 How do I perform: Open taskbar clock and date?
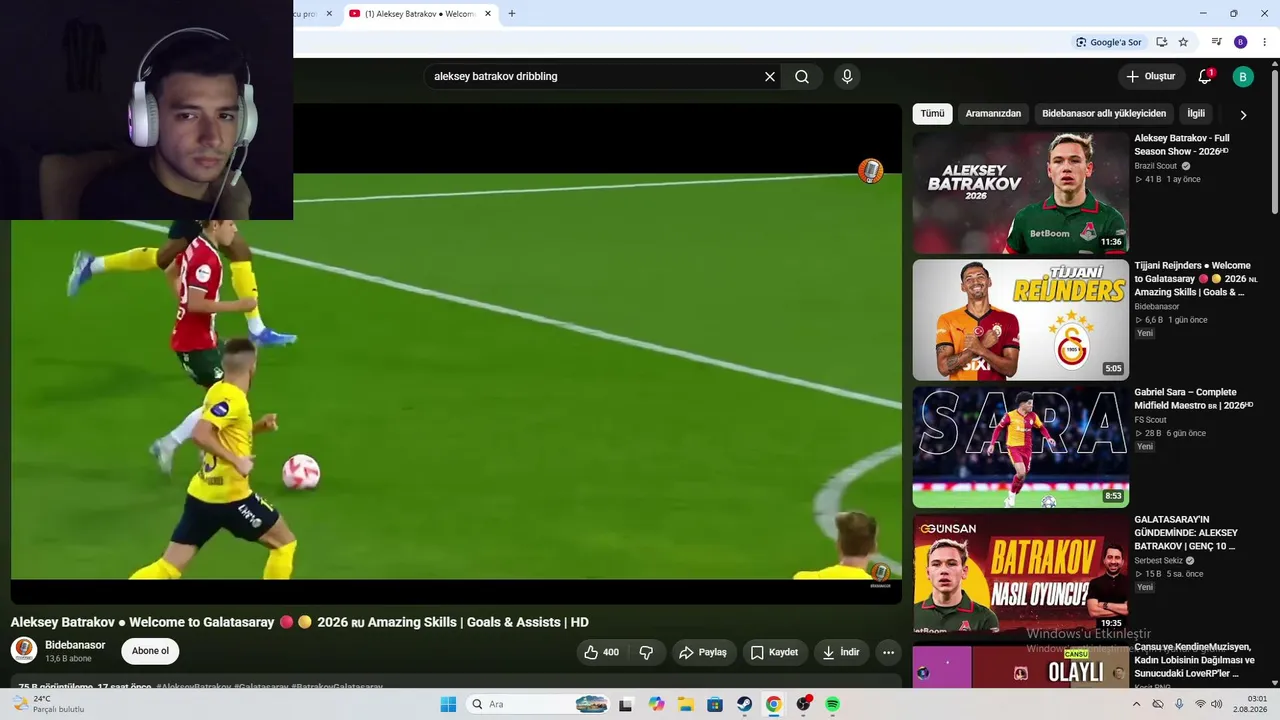point(1250,704)
